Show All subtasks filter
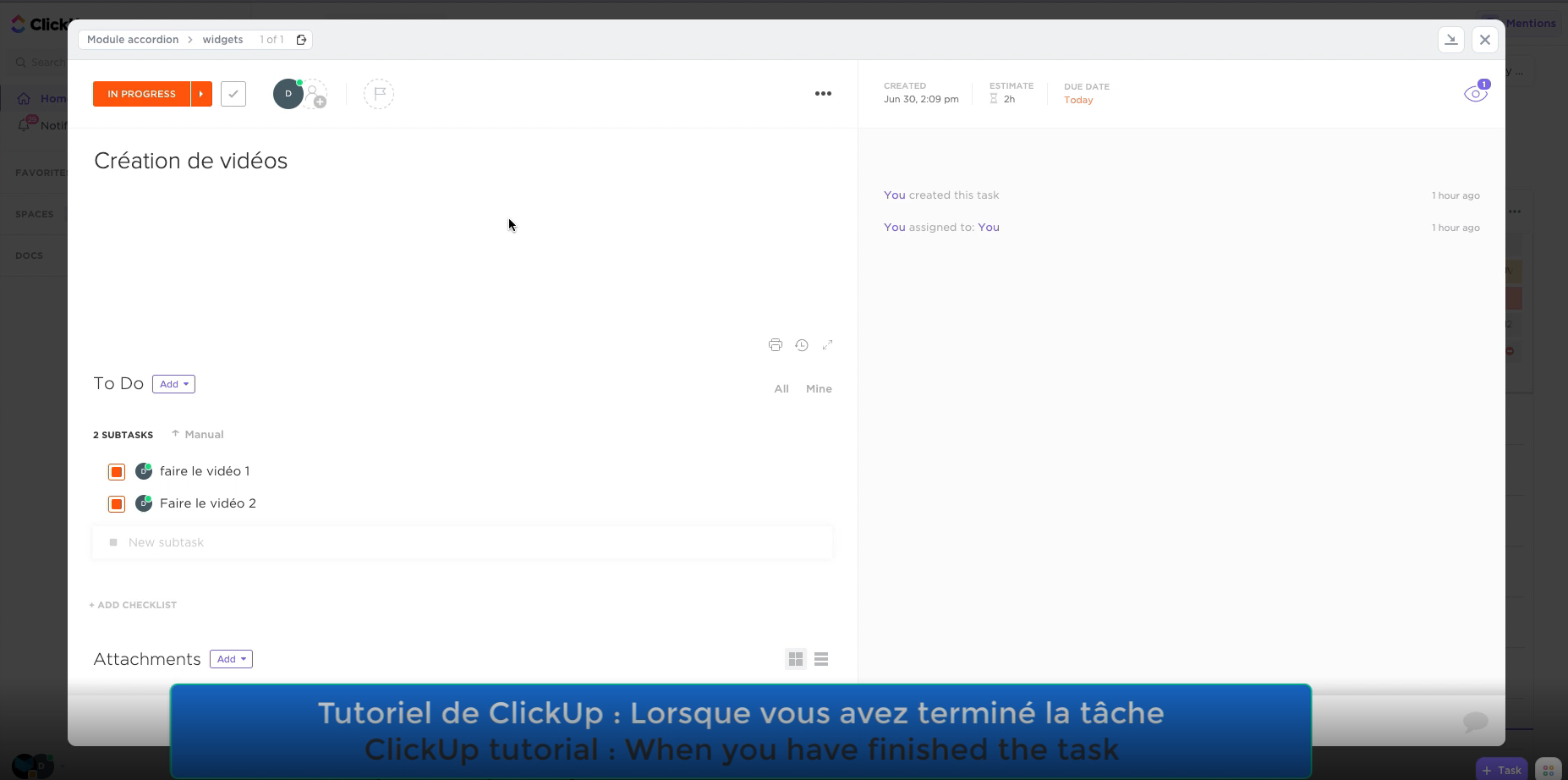This screenshot has width=1568, height=780. pos(781,389)
